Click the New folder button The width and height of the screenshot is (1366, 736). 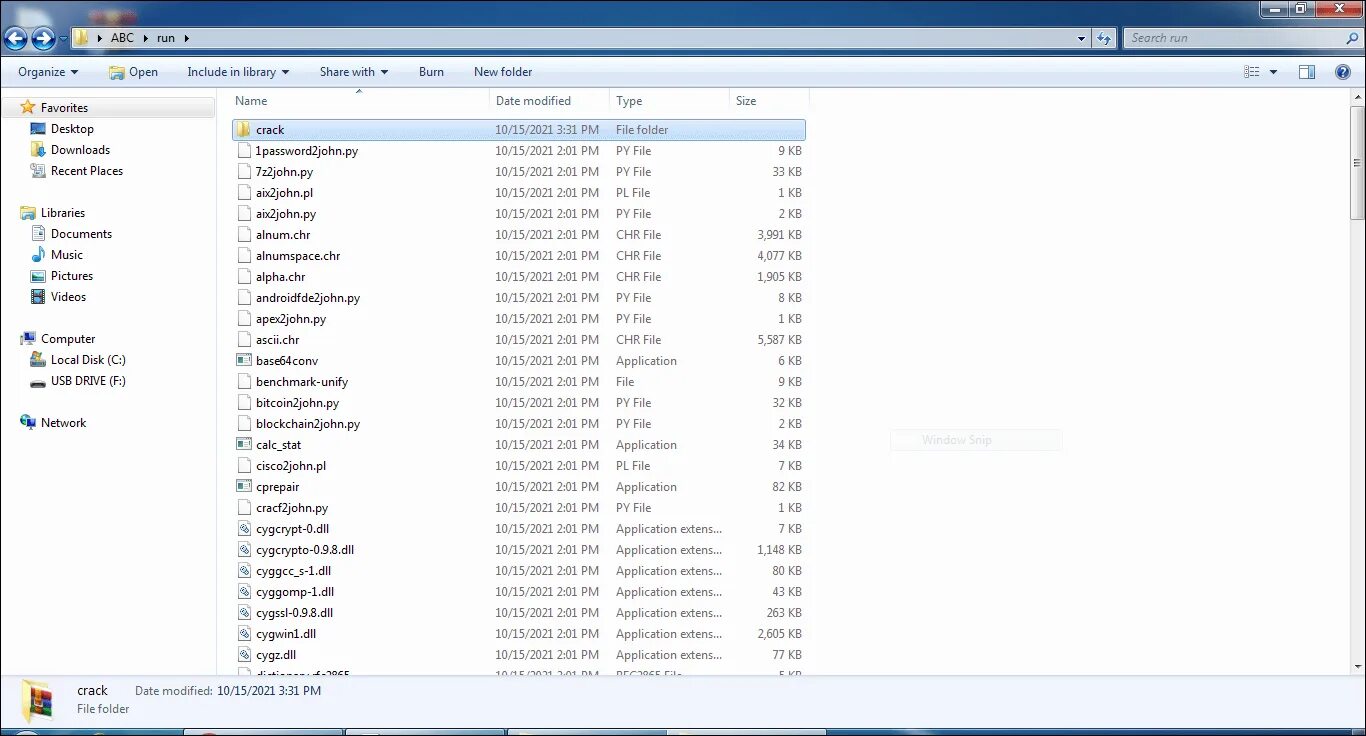click(503, 72)
